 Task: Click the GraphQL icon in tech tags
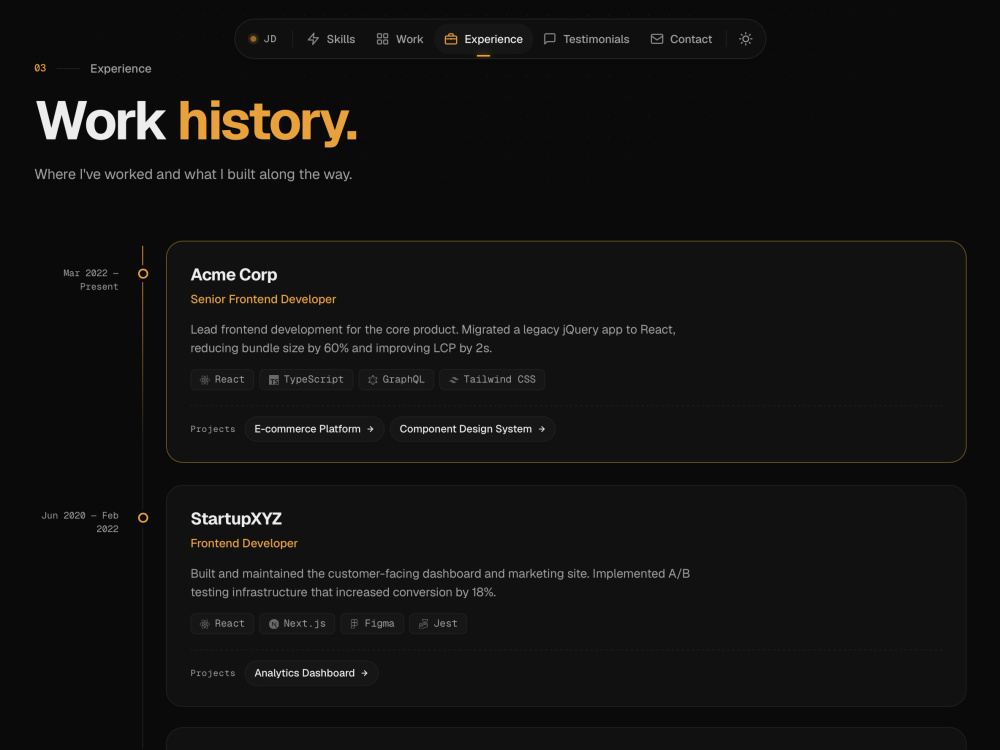pos(372,380)
